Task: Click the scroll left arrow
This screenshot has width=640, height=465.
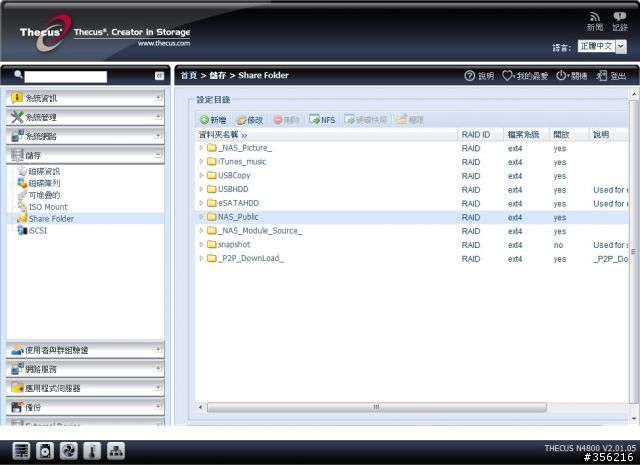Action: coord(200,407)
